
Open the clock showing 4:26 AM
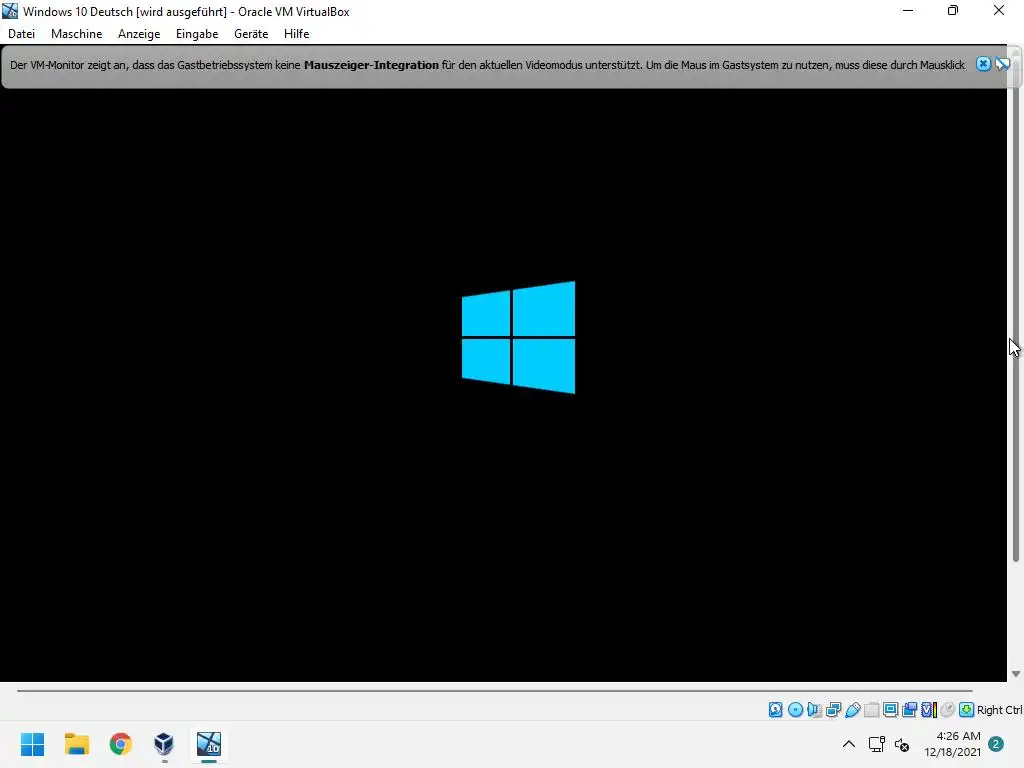pyautogui.click(x=952, y=744)
